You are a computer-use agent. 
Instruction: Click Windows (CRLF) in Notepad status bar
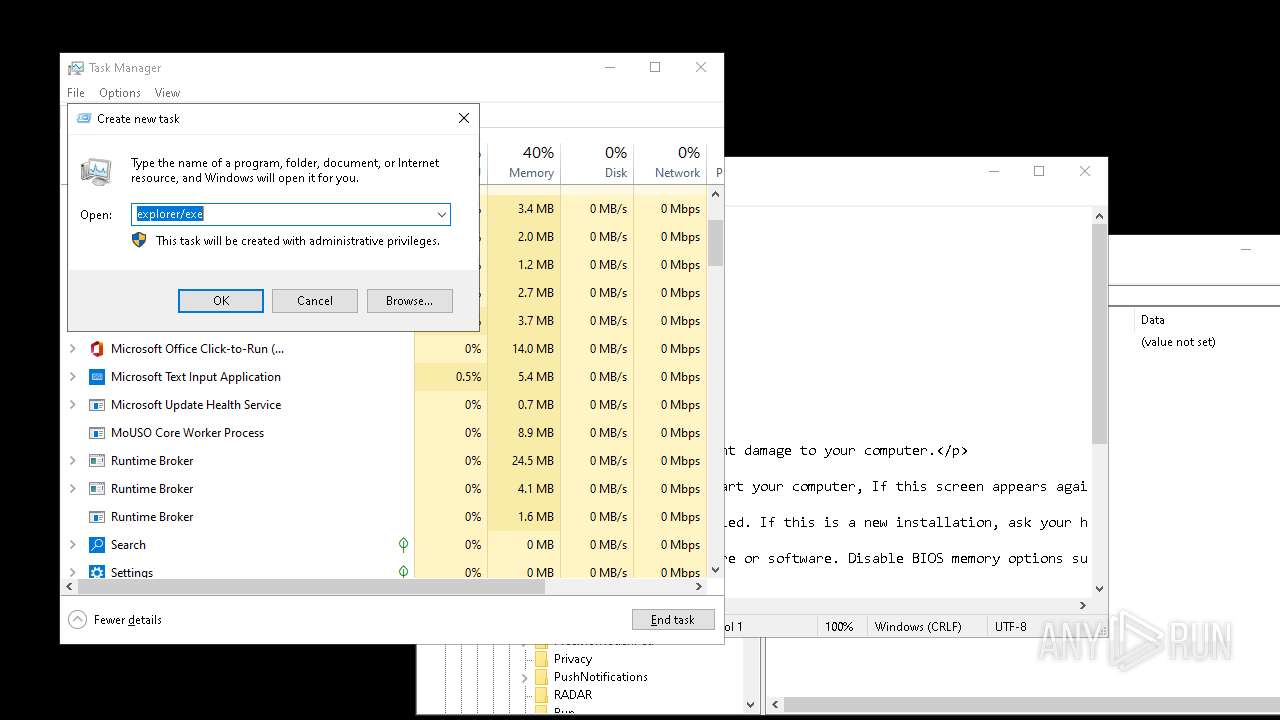pyautogui.click(x=918, y=627)
